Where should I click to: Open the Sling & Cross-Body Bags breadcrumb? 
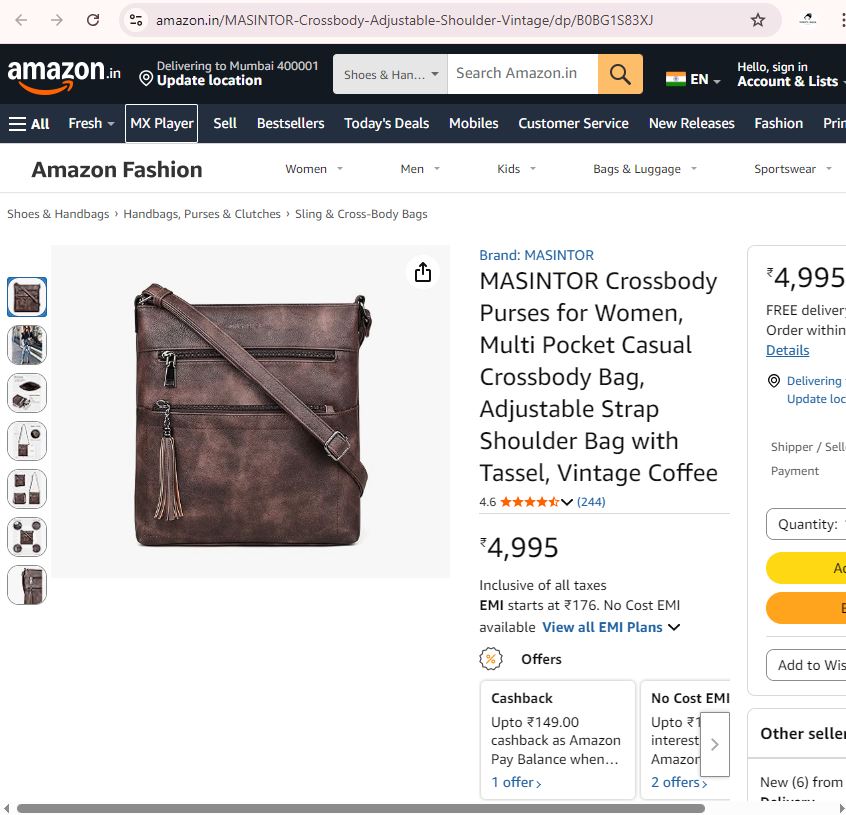coord(360,213)
